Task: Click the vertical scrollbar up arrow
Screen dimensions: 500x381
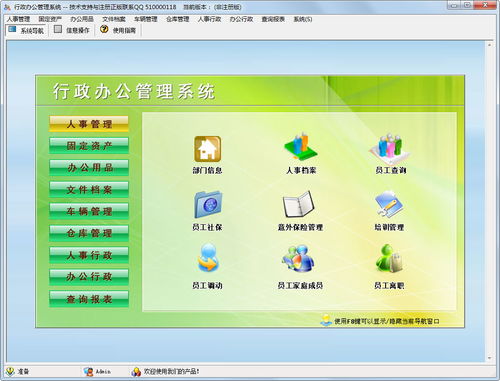Action: 489,45
